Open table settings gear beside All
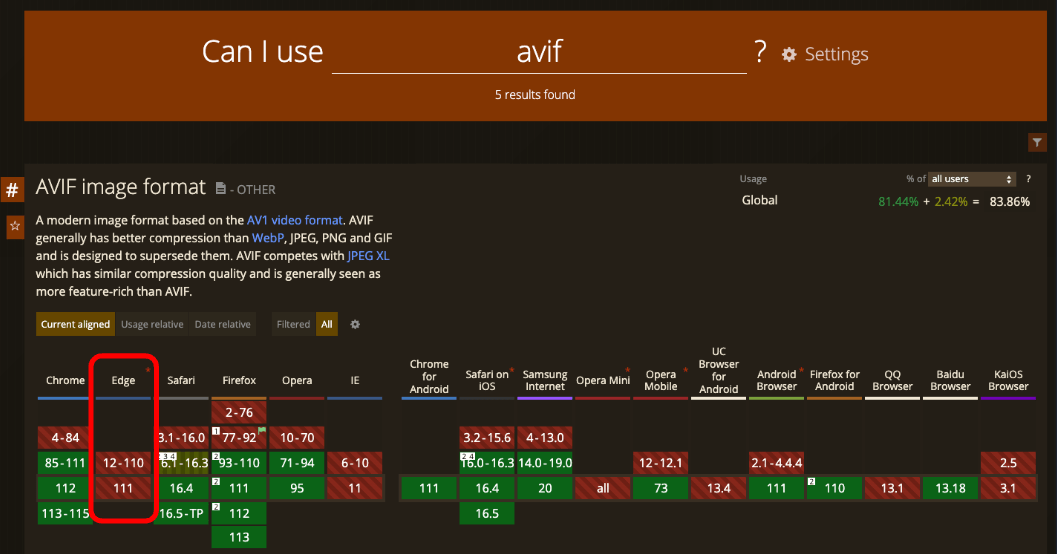Image resolution: width=1057 pixels, height=554 pixels. point(355,324)
